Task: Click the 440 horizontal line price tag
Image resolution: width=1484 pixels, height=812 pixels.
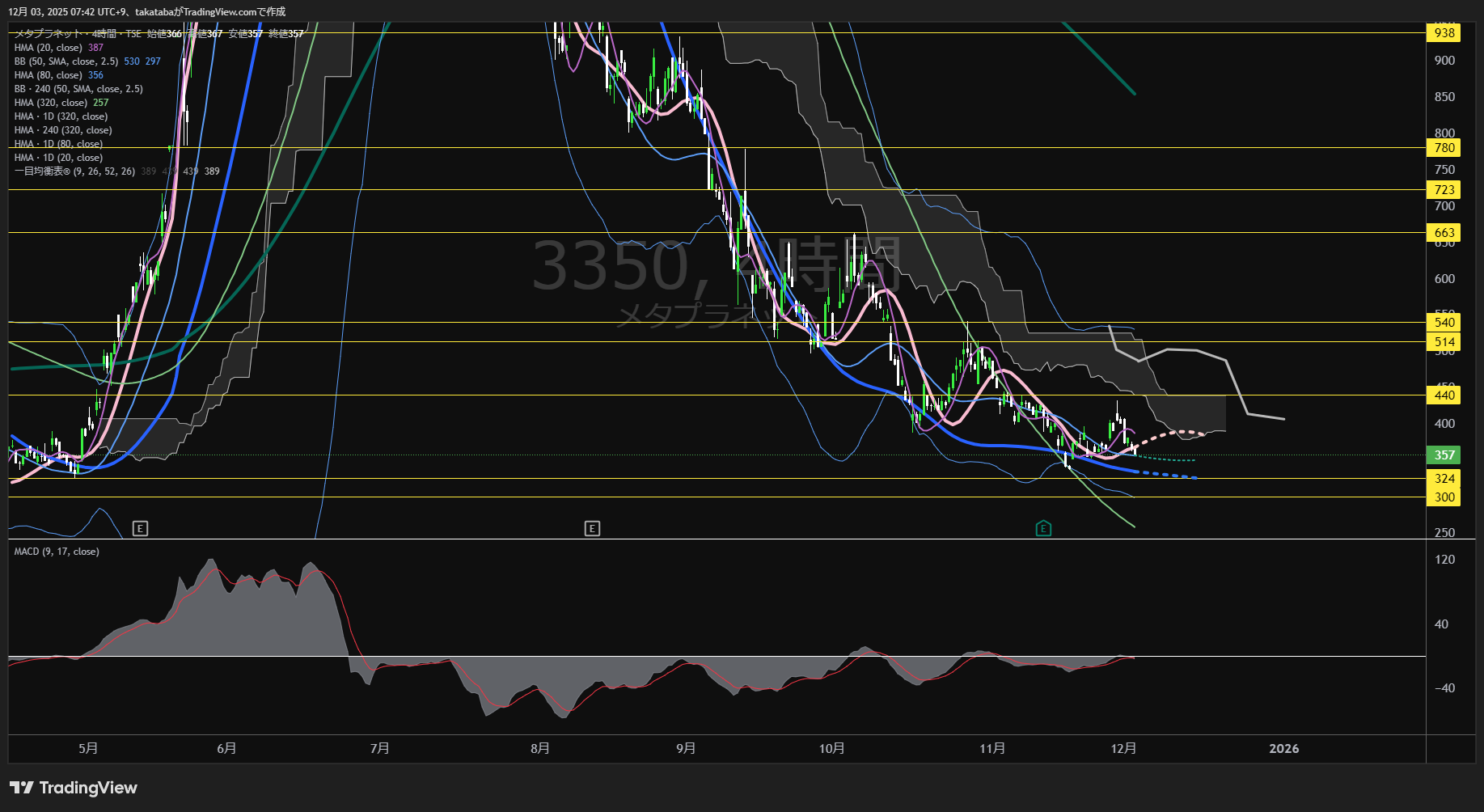Action: pos(1444,395)
